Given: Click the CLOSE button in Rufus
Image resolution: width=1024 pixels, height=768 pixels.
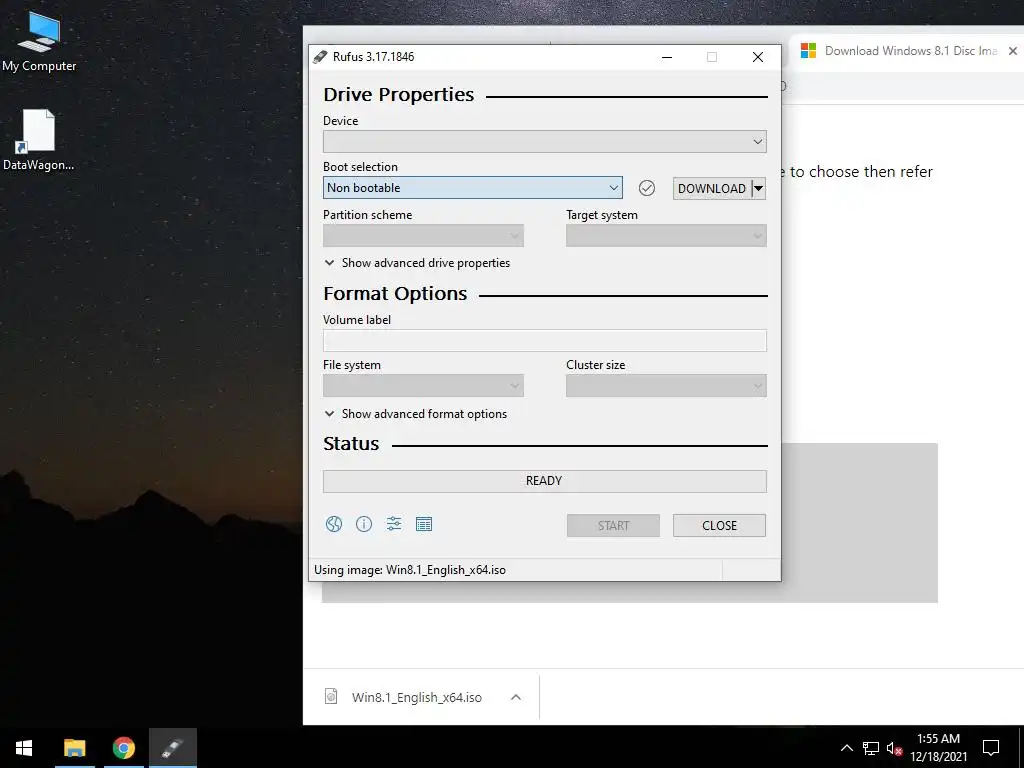Looking at the screenshot, I should (x=719, y=526).
